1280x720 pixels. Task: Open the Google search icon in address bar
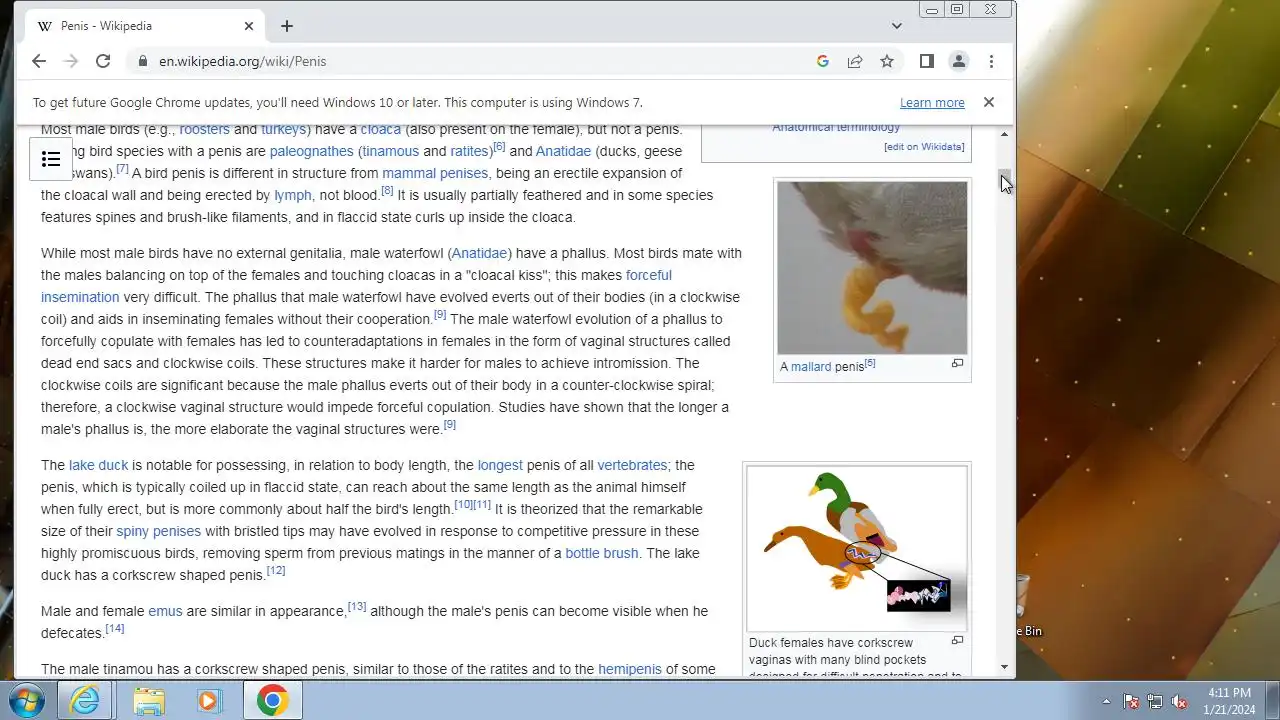tap(823, 61)
